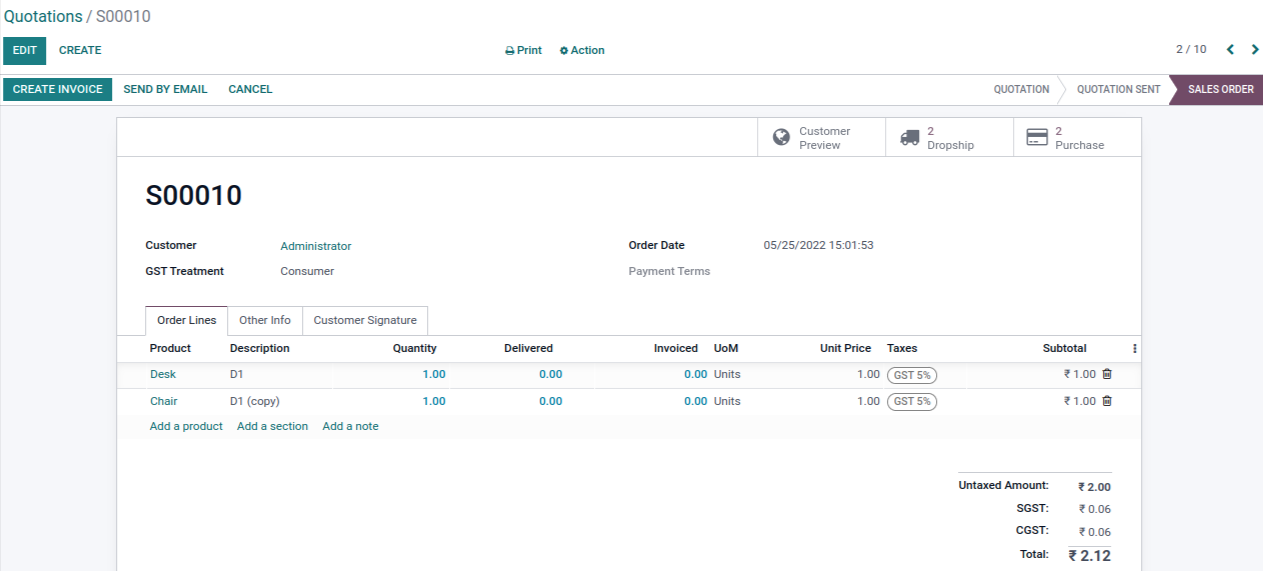Click the Edit button

coord(25,50)
